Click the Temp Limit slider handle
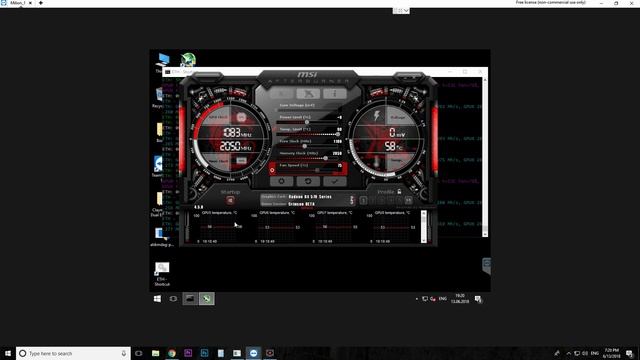The image size is (640, 360). (338, 134)
